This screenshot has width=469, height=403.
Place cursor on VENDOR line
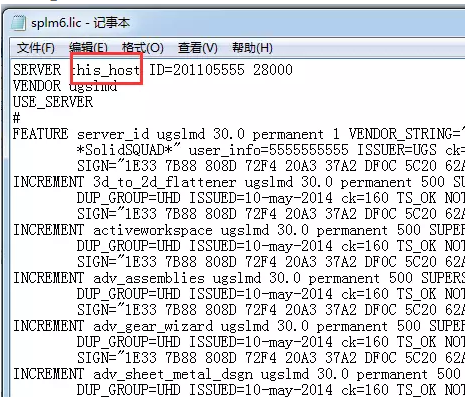coord(65,86)
